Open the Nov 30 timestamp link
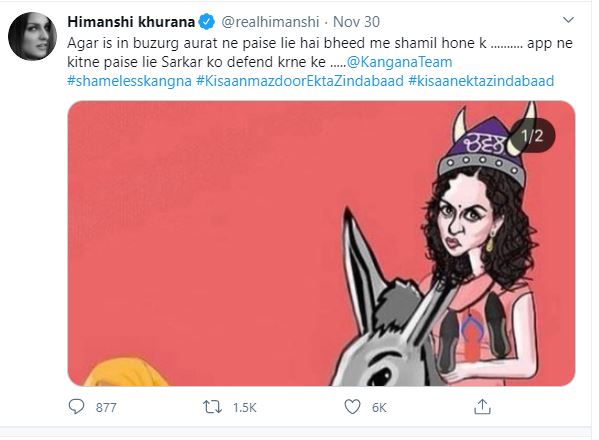 (x=356, y=22)
